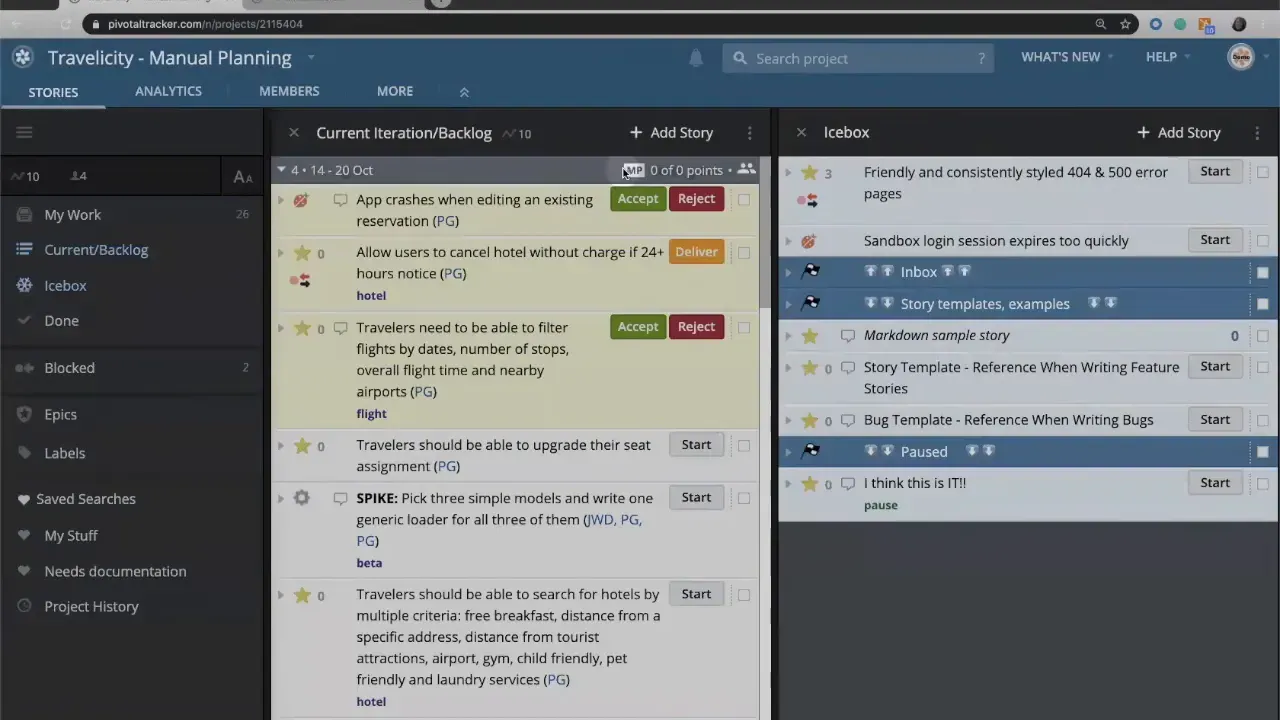Click the members icon in the iteration header
1280x720 pixels.
[x=746, y=170]
